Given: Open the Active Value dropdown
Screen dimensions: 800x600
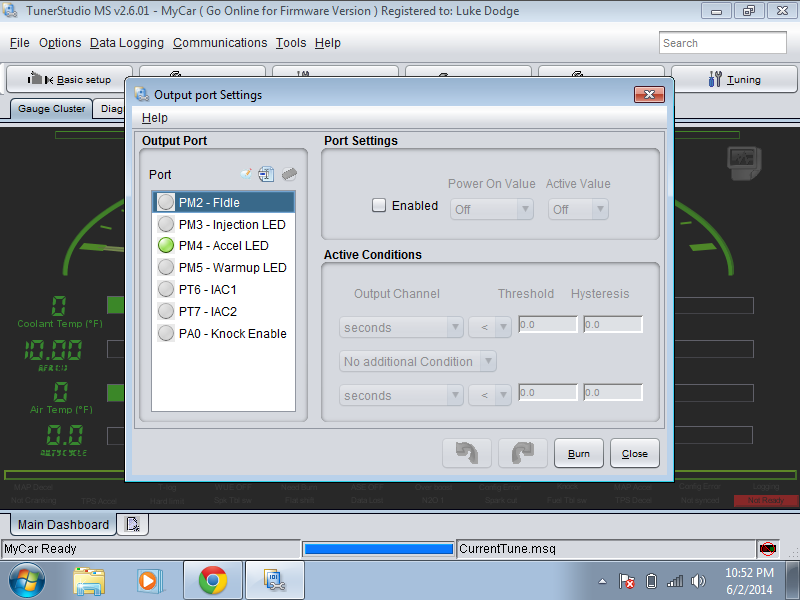Looking at the screenshot, I should click(x=578, y=209).
